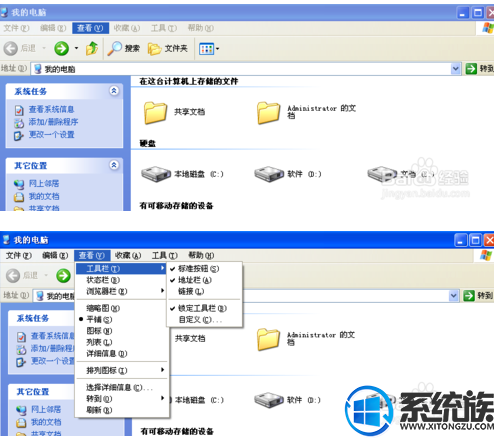Viewport: 494px width, 439px height.
Task: Expand 转到(O) submenu in View menu
Action: click(x=121, y=399)
